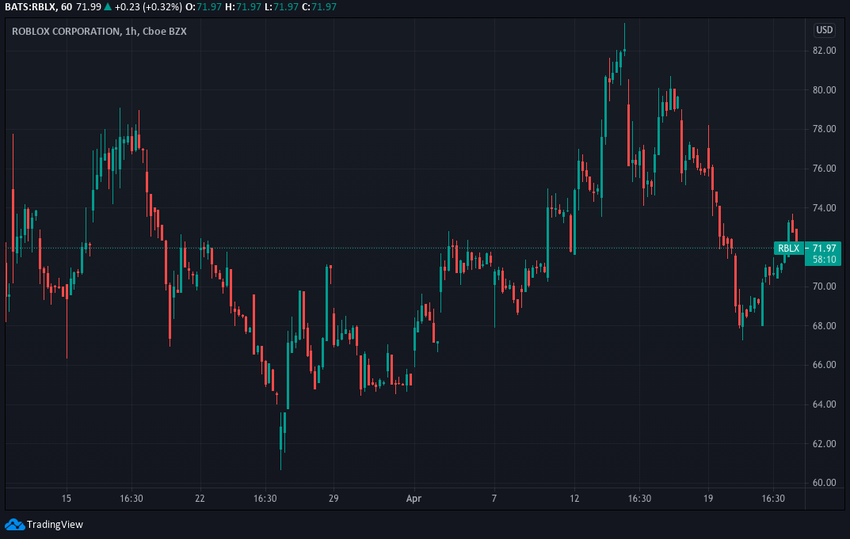Click the 60.00 price axis label
This screenshot has width=850, height=539.
(x=824, y=483)
